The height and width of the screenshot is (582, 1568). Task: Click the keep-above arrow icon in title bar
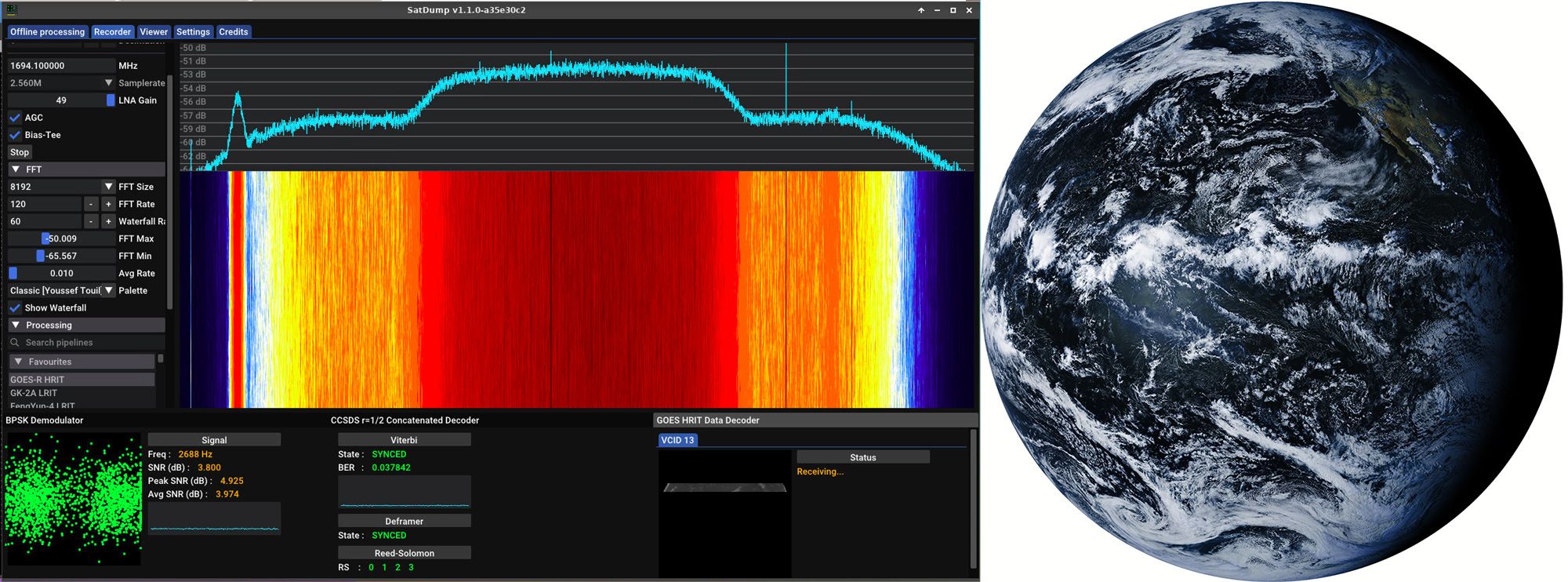tap(921, 10)
